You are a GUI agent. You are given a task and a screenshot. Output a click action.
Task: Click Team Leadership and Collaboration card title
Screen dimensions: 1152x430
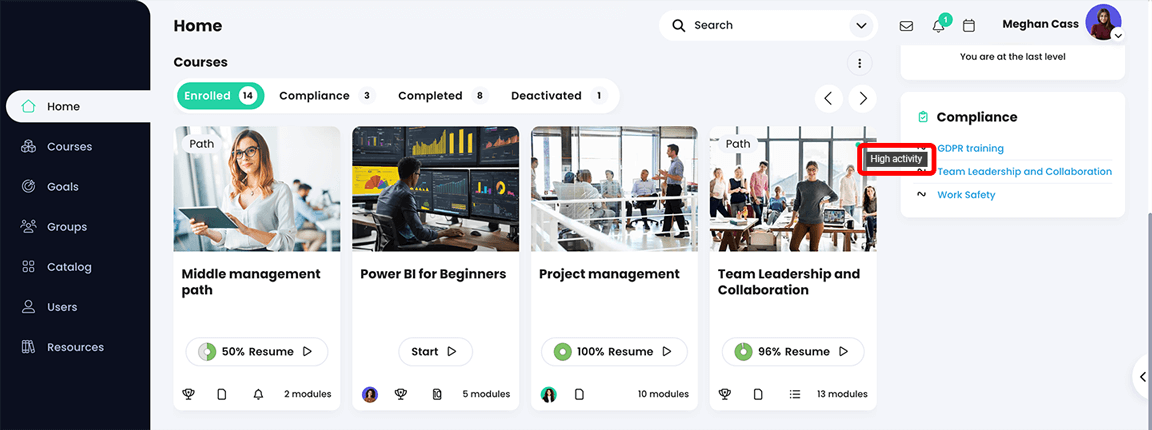tap(789, 282)
